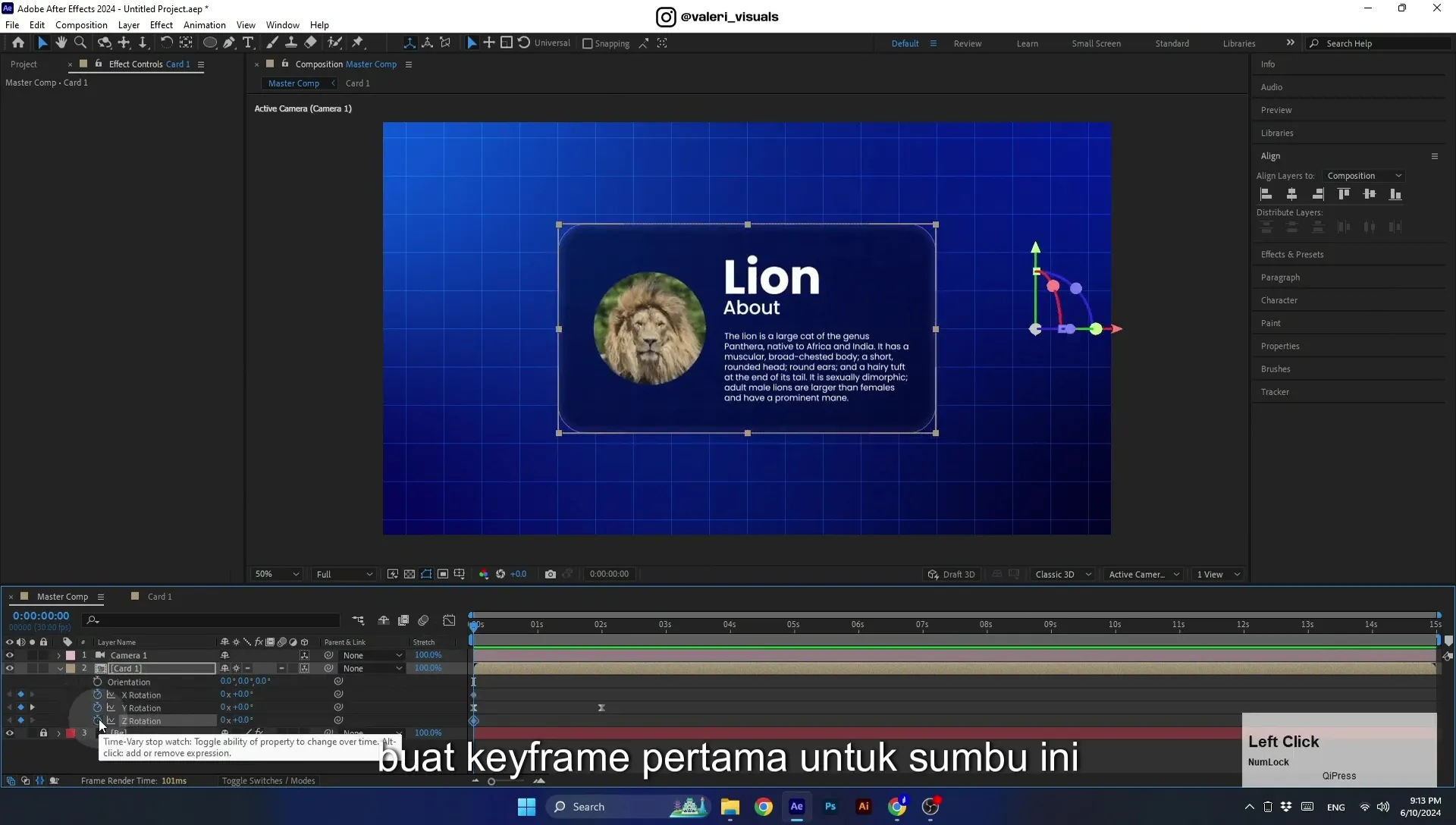Hide the Card 1 layer eye
Screen dimensions: 1456x825
coord(10,668)
